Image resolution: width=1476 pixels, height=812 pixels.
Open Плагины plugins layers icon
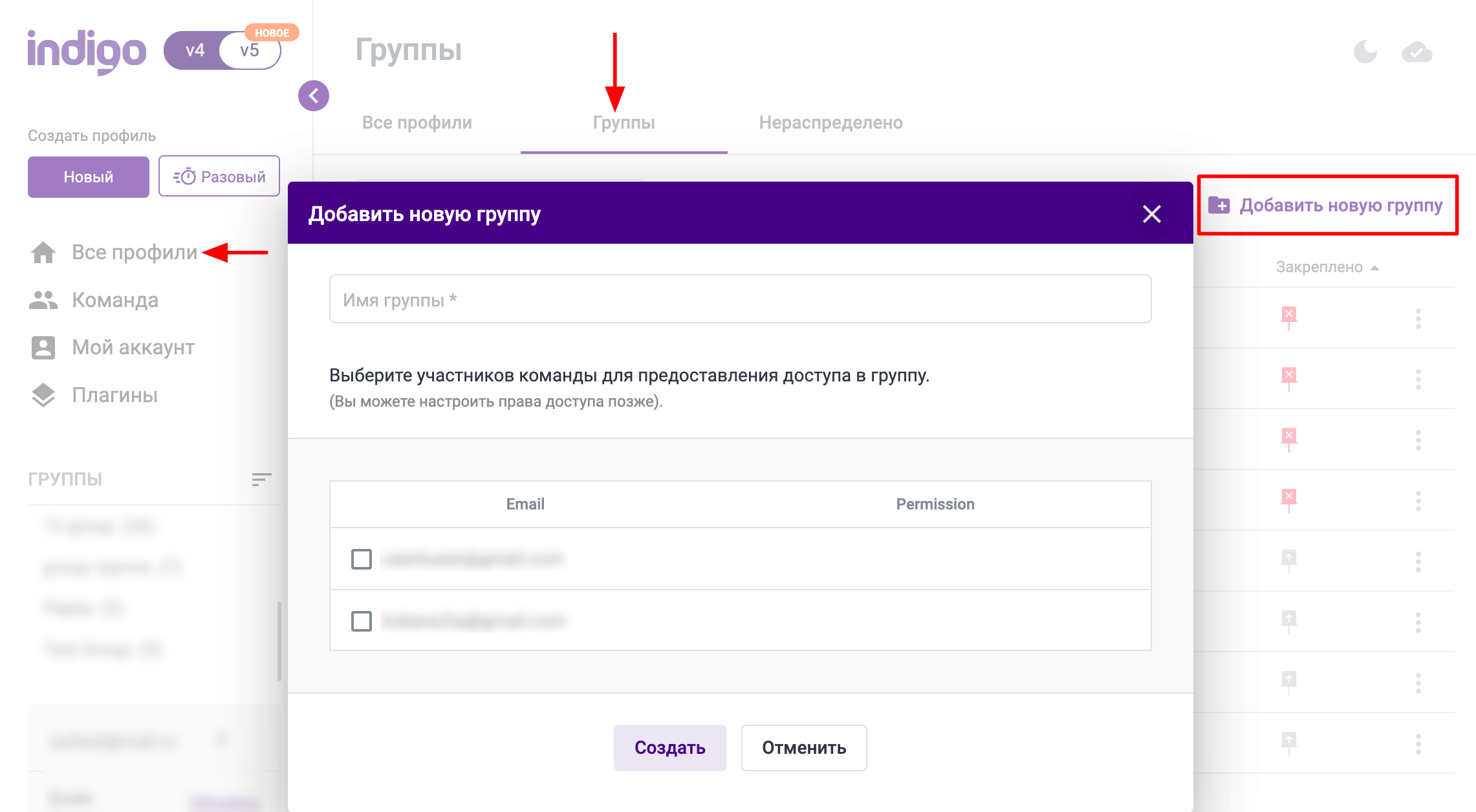43,395
